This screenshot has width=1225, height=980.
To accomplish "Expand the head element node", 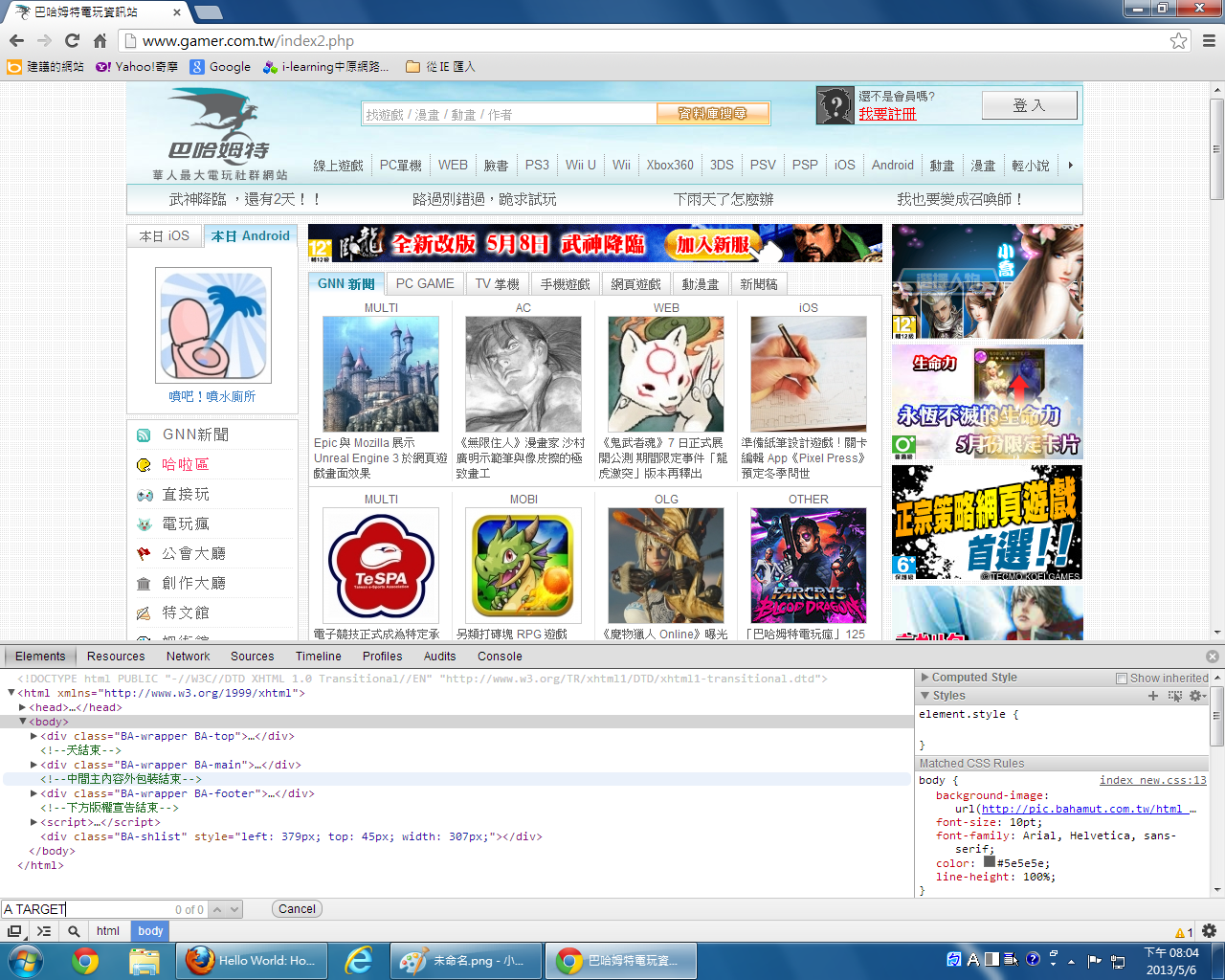I will (x=22, y=707).
